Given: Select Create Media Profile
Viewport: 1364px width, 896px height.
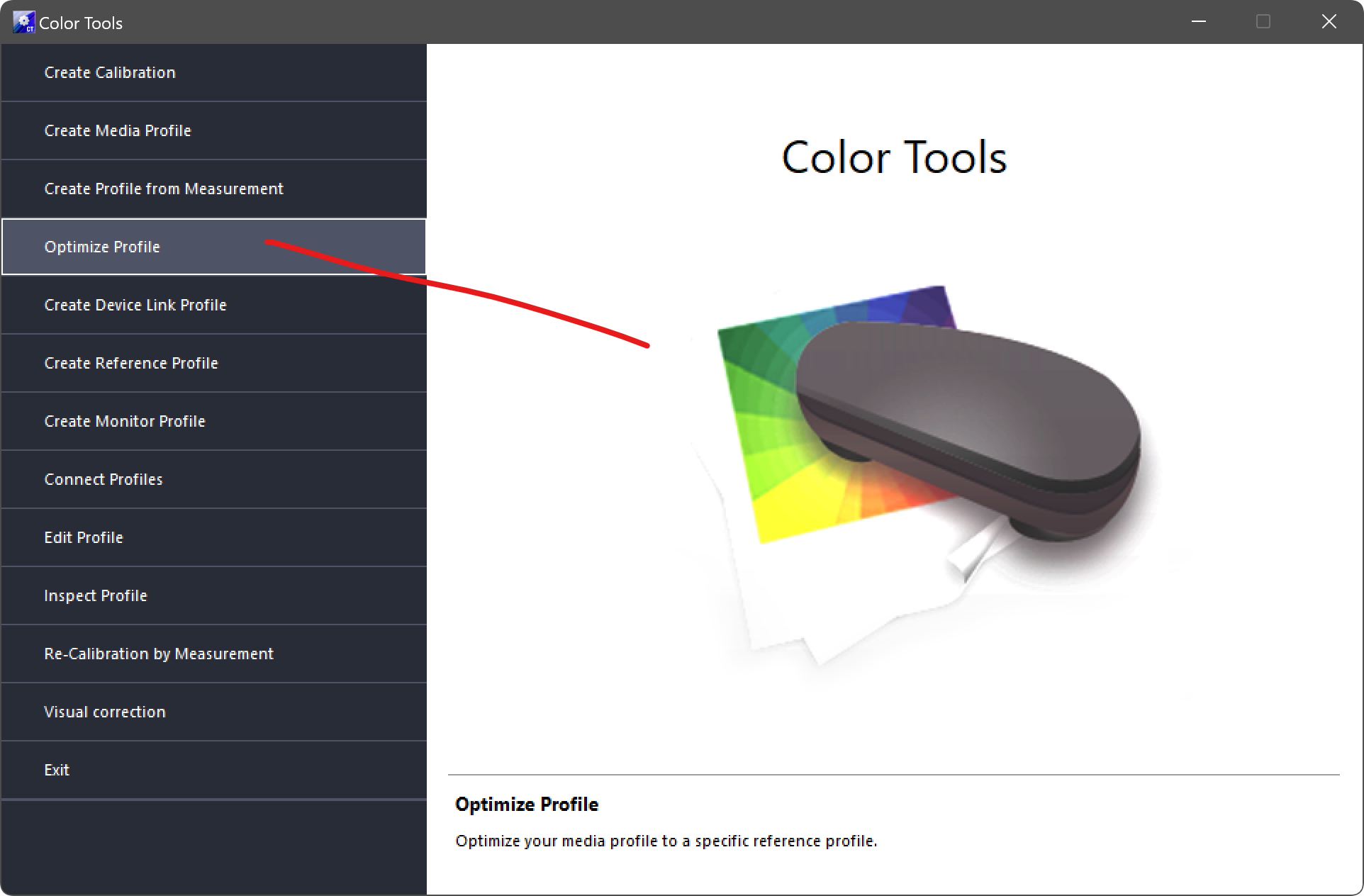Looking at the screenshot, I should 118,130.
